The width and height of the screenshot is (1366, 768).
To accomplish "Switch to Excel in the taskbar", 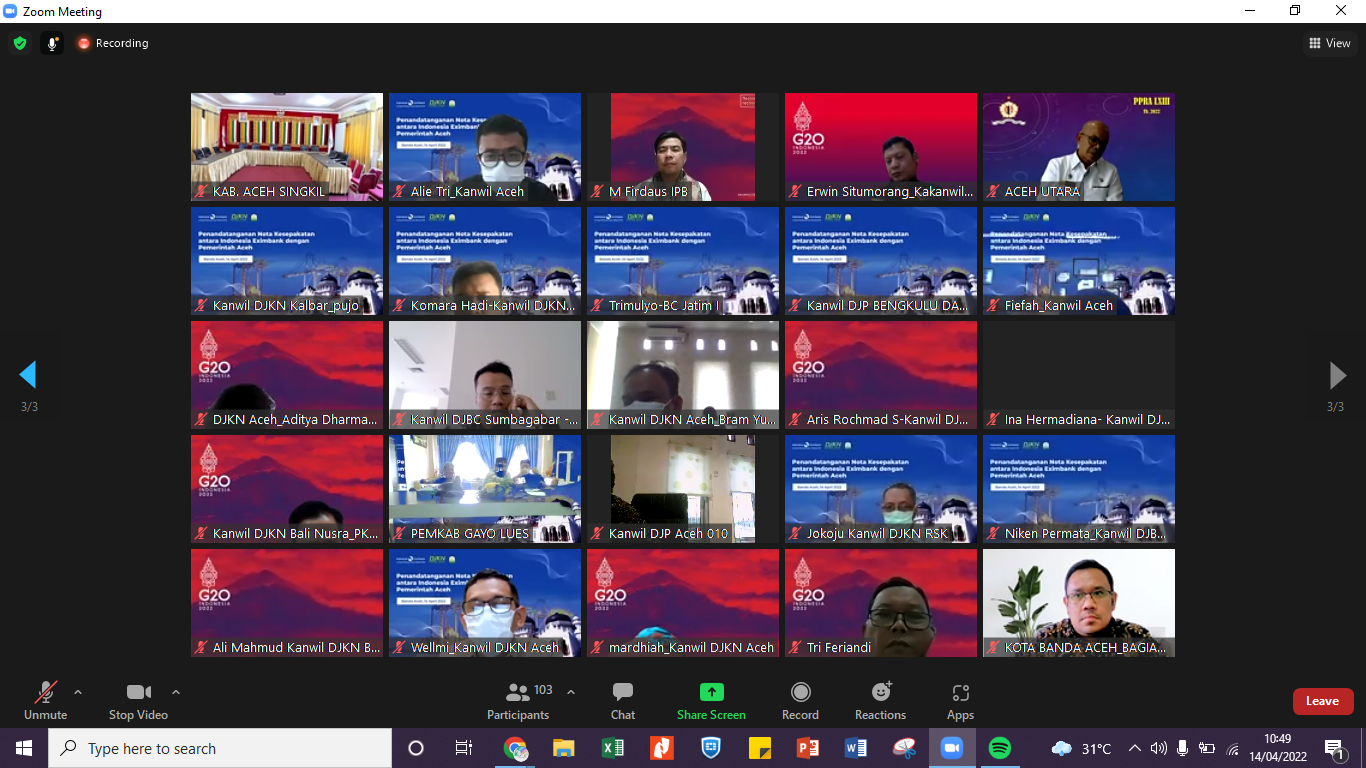I will [613, 748].
